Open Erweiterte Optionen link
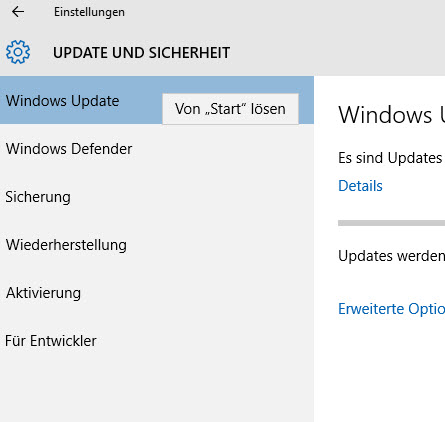This screenshot has height=422, width=445. point(391,309)
